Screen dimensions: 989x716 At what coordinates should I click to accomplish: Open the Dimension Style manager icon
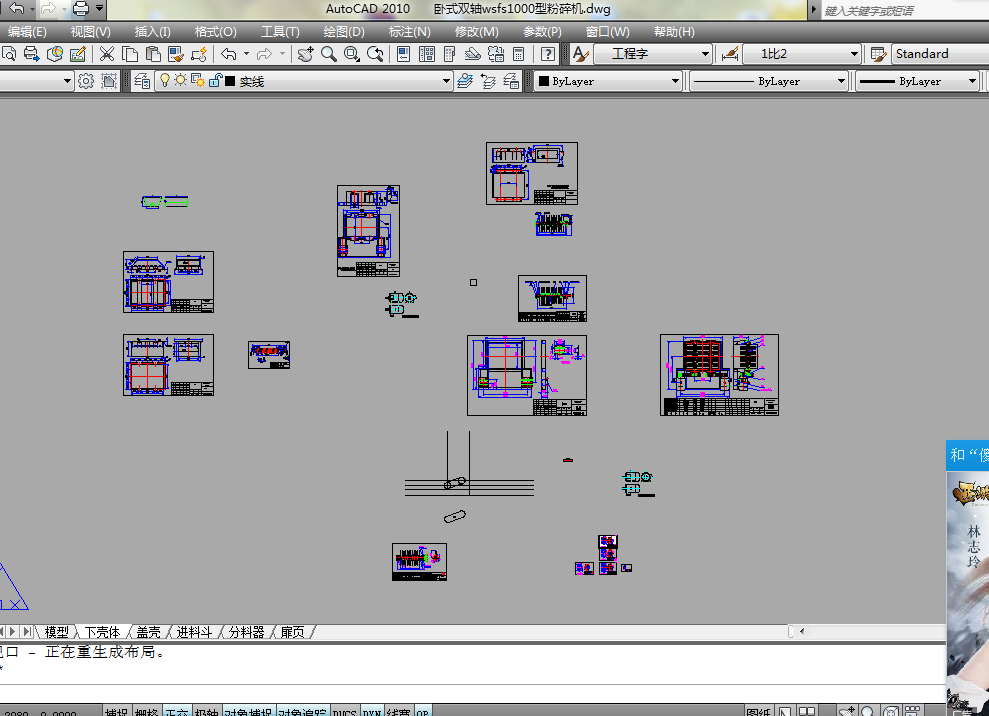pyautogui.click(x=730, y=54)
